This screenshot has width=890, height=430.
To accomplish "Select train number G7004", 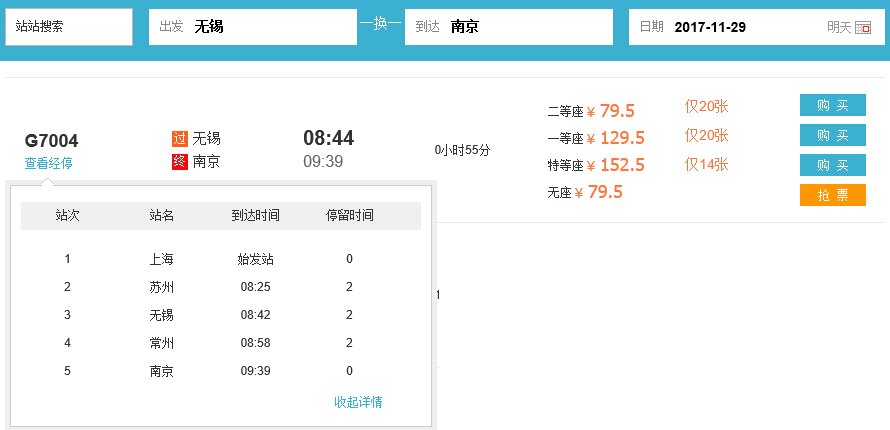I will pyautogui.click(x=52, y=141).
